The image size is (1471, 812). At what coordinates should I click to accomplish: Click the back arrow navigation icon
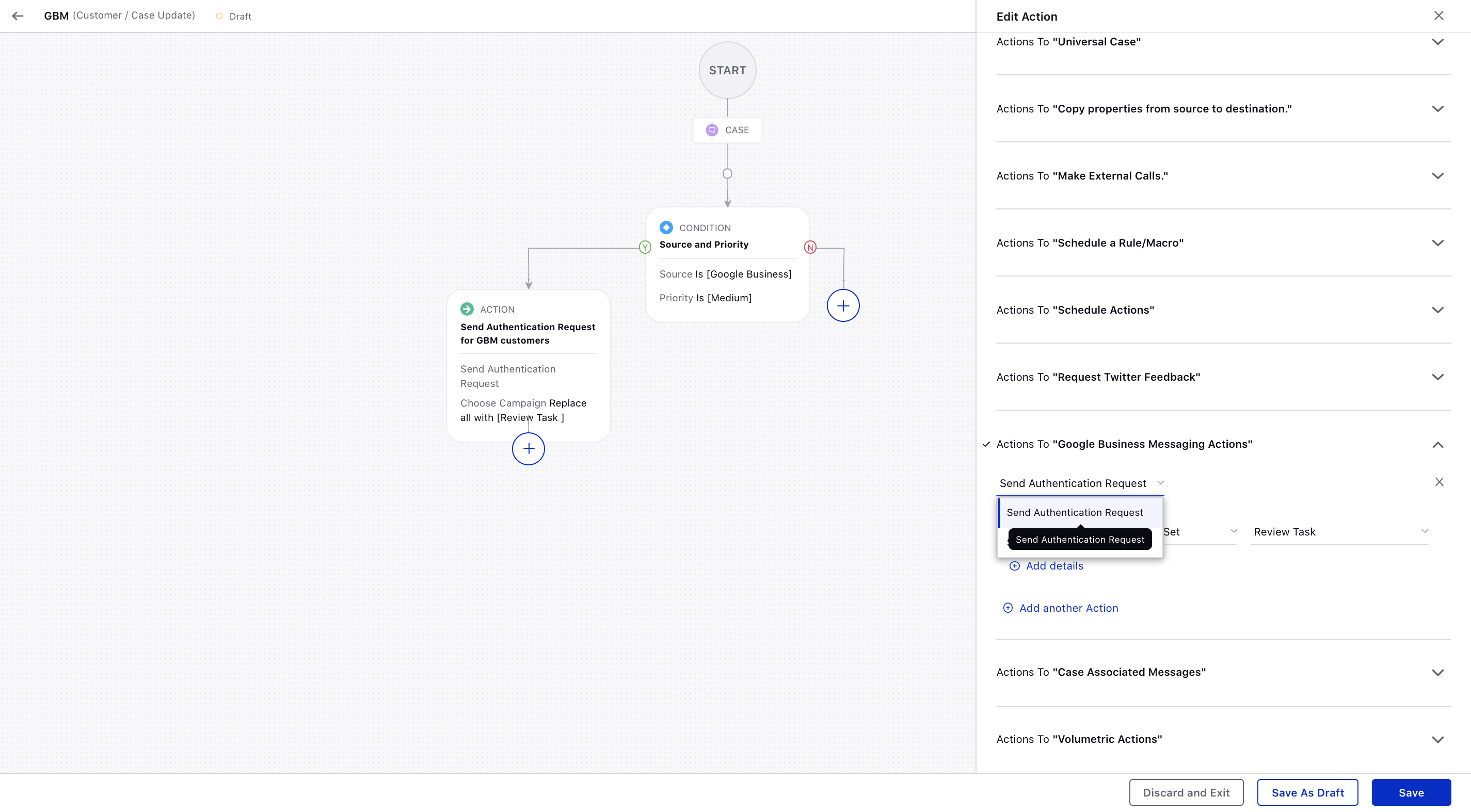pos(19,16)
